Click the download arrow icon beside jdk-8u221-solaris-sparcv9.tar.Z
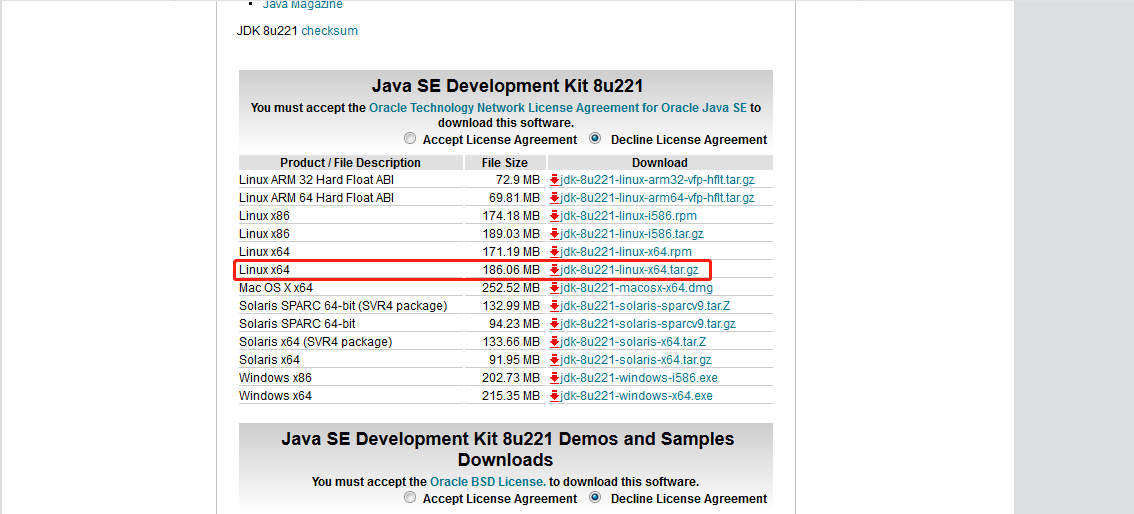Viewport: 1134px width, 514px height. 555,307
